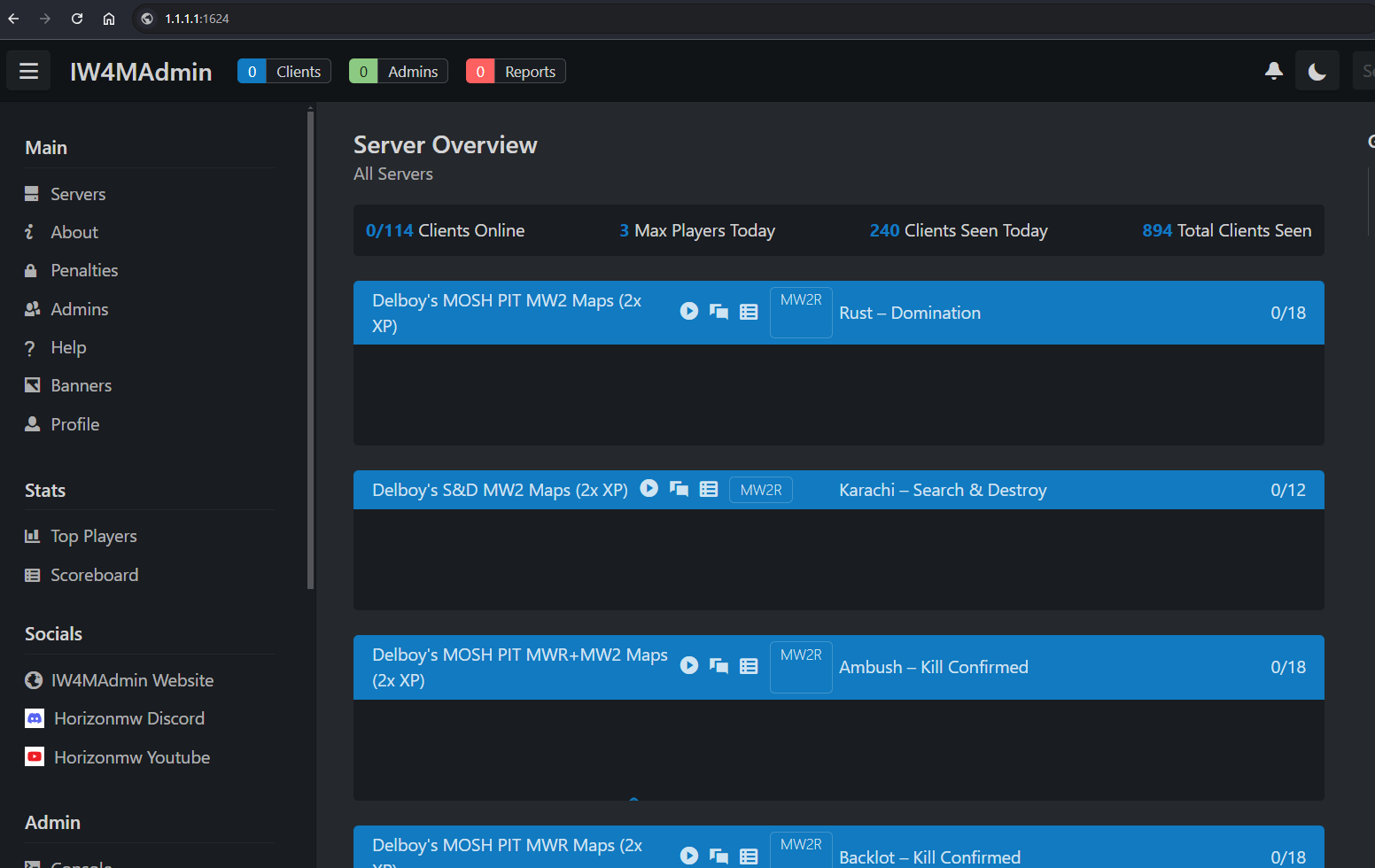This screenshot has height=868, width=1375.
Task: Click the Top Players chart icon
Action: (x=33, y=536)
